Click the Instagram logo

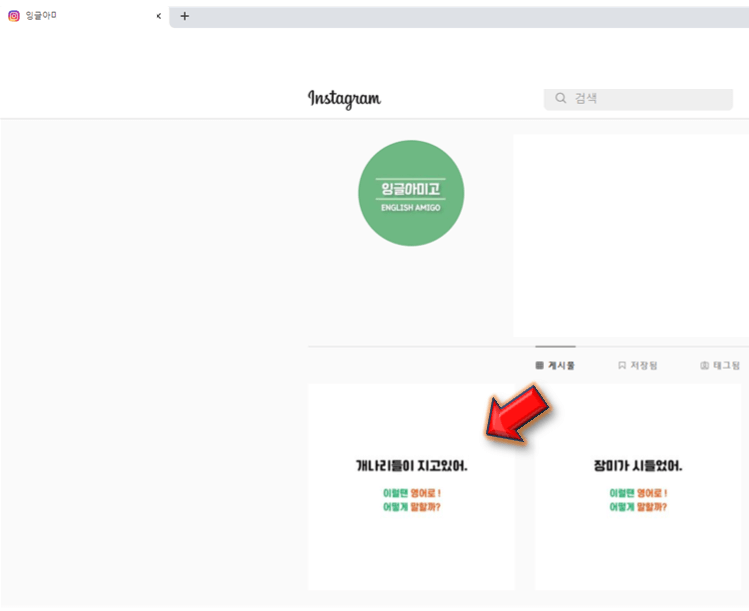[344, 99]
